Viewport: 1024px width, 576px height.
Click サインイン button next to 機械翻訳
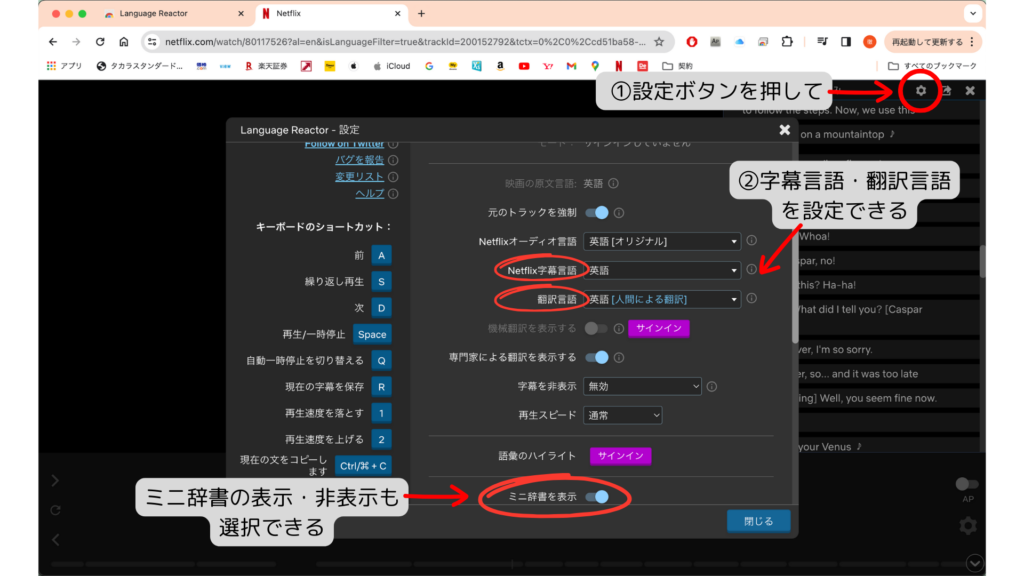(658, 328)
